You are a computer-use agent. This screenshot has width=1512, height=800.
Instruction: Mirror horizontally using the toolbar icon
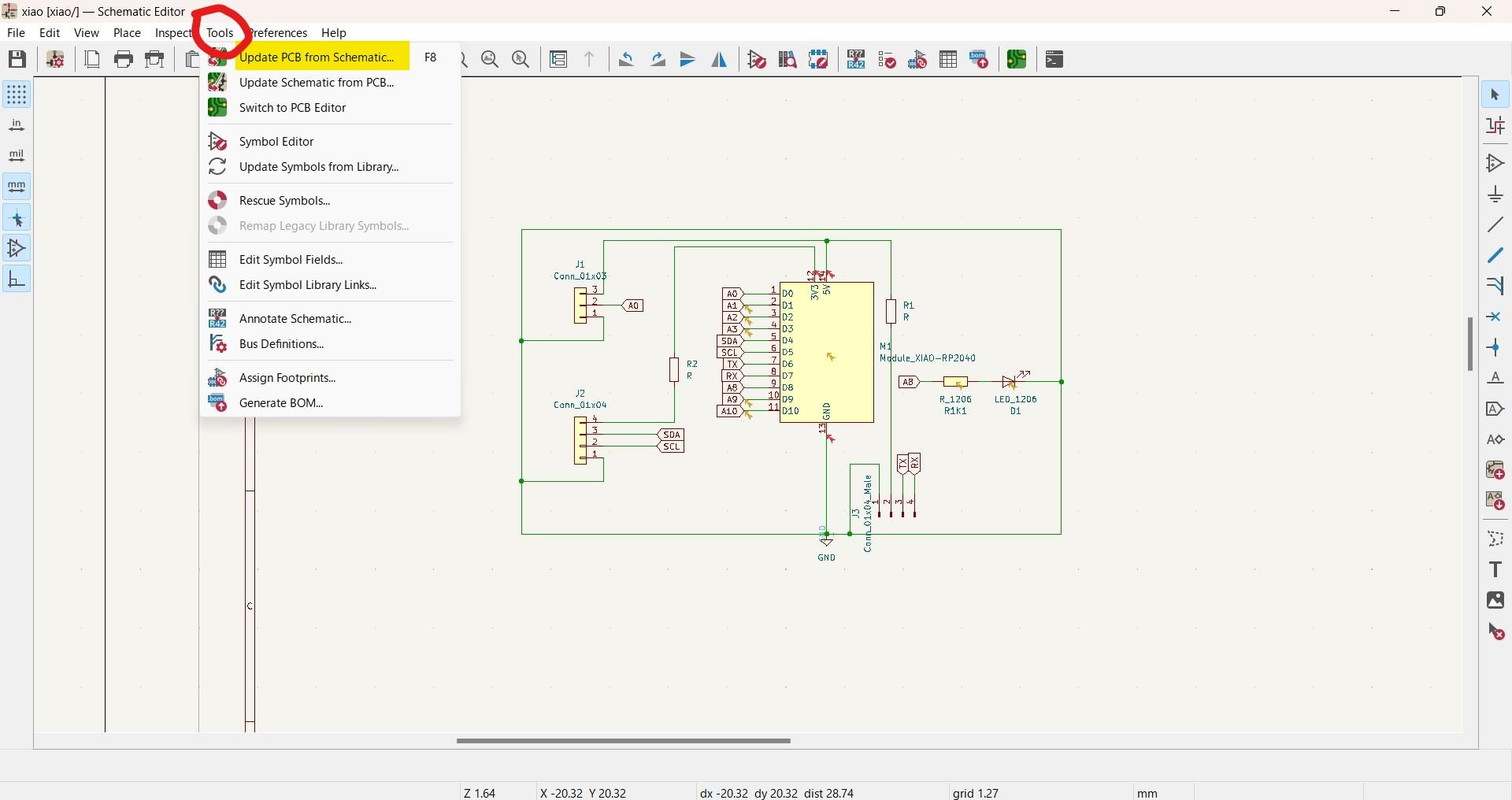point(720,60)
